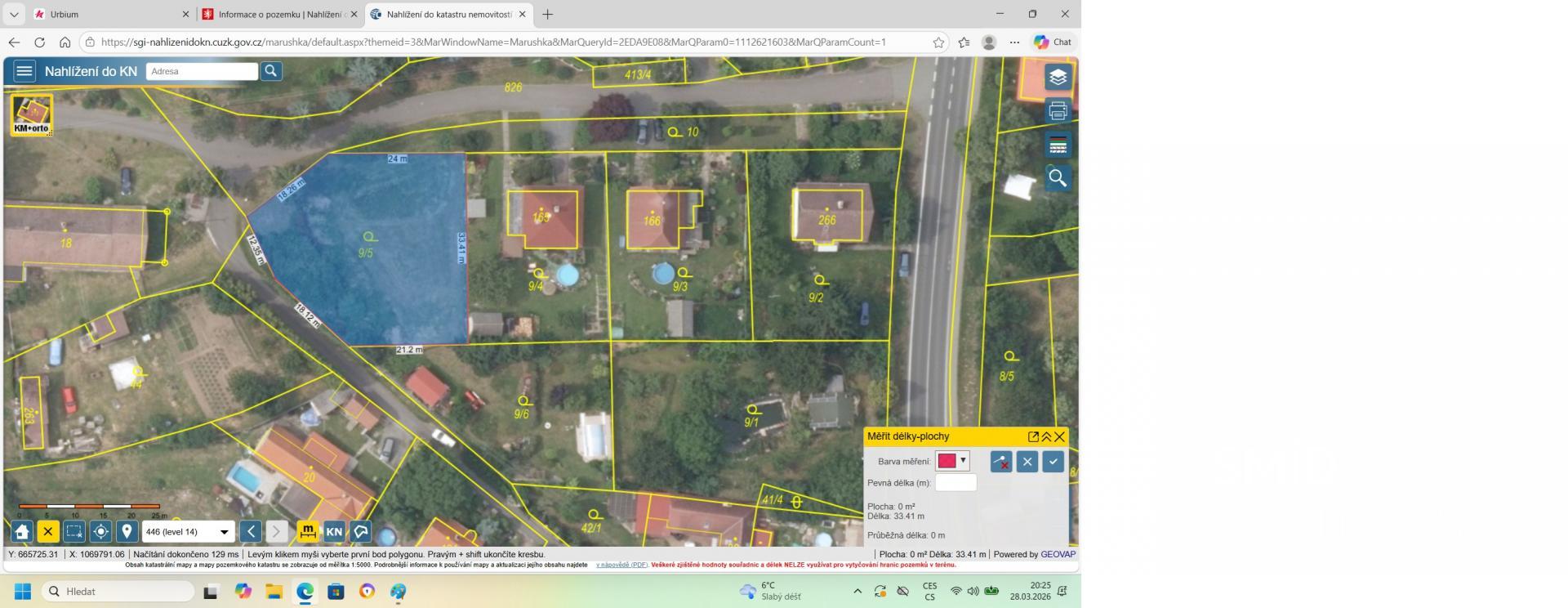Image resolution: width=1568 pixels, height=608 pixels.
Task: Collapse the Měřit délky-plochy panel
Action: click(1046, 437)
